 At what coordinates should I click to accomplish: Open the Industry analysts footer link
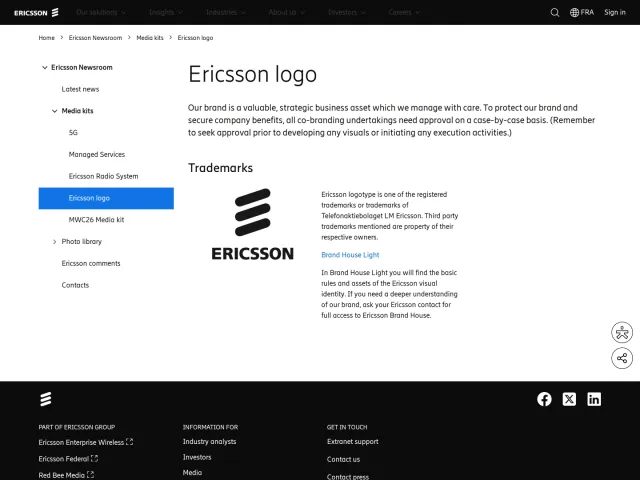pyautogui.click(x=209, y=442)
